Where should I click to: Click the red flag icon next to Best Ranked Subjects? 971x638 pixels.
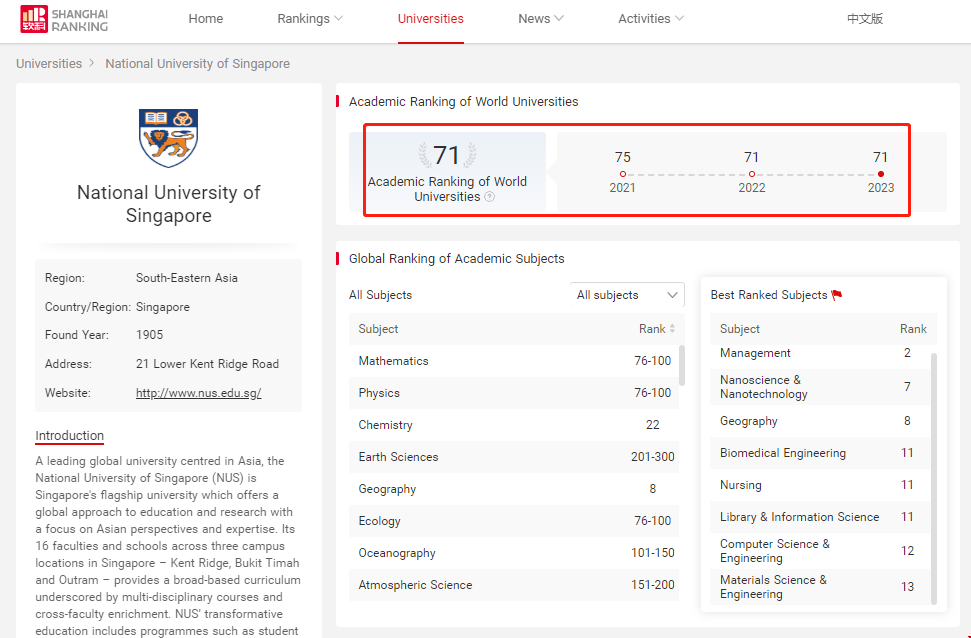(837, 295)
